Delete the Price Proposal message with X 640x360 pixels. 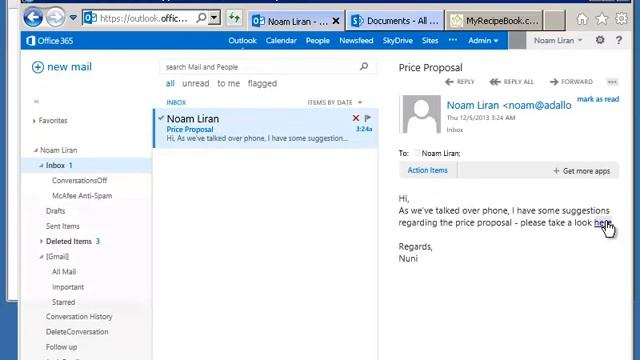pyautogui.click(x=356, y=118)
